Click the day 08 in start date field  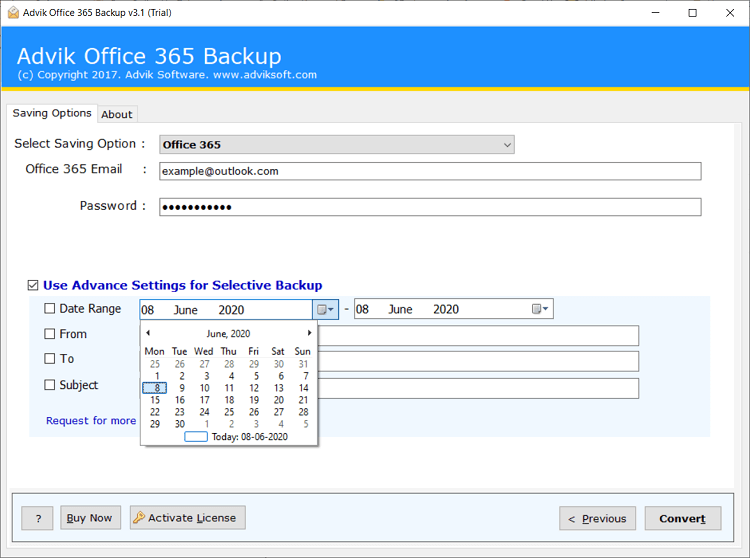pyautogui.click(x=148, y=310)
